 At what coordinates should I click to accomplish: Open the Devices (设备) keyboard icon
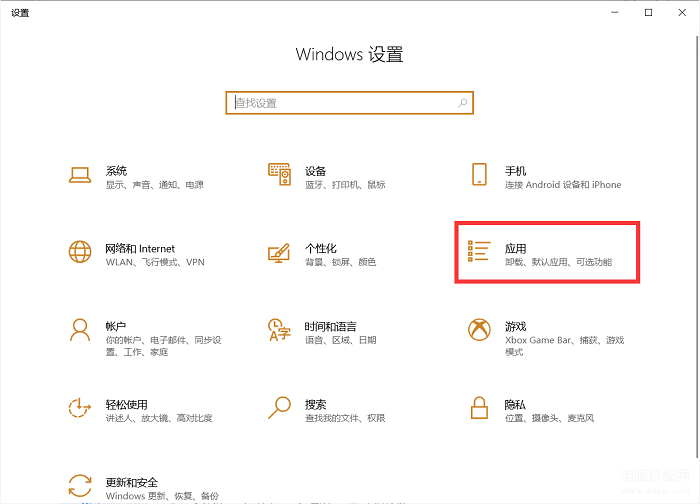(x=279, y=176)
